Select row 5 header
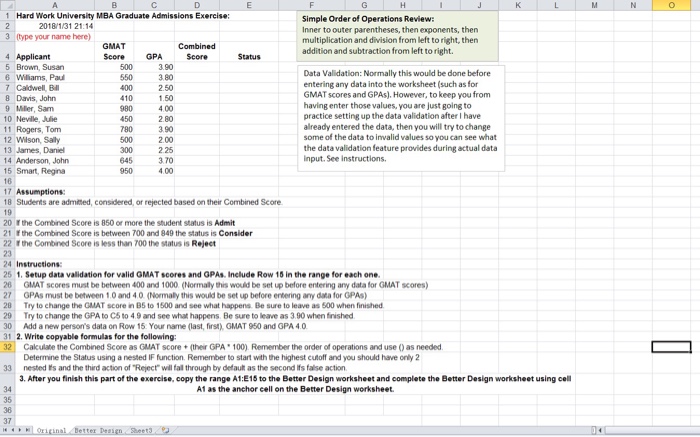 pyautogui.click(x=7, y=67)
